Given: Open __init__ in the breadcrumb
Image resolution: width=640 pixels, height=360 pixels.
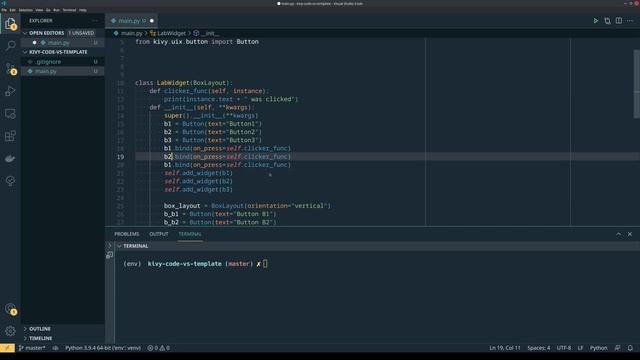Looking at the screenshot, I should click(206, 33).
